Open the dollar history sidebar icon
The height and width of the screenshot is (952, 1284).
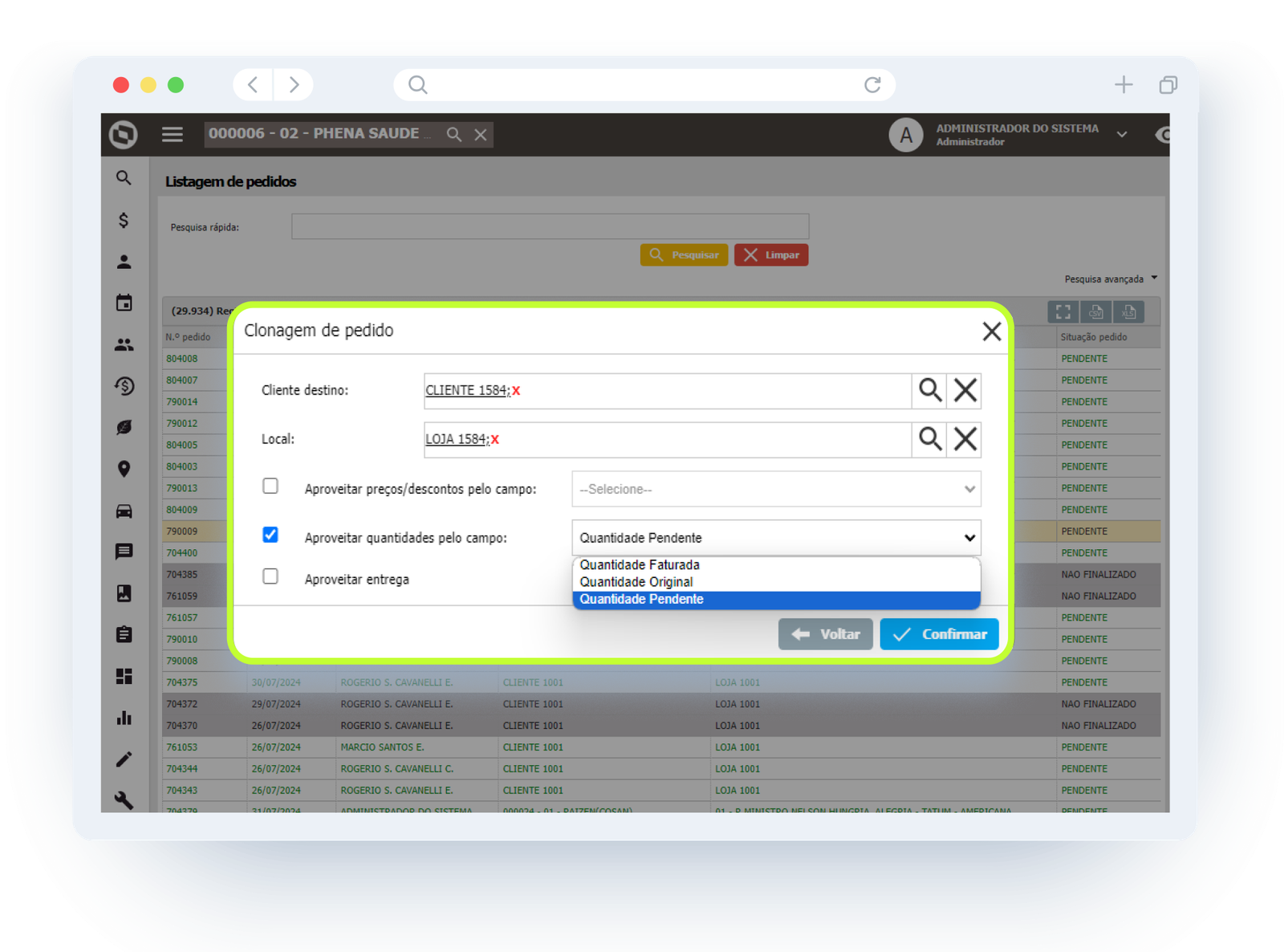(x=124, y=386)
